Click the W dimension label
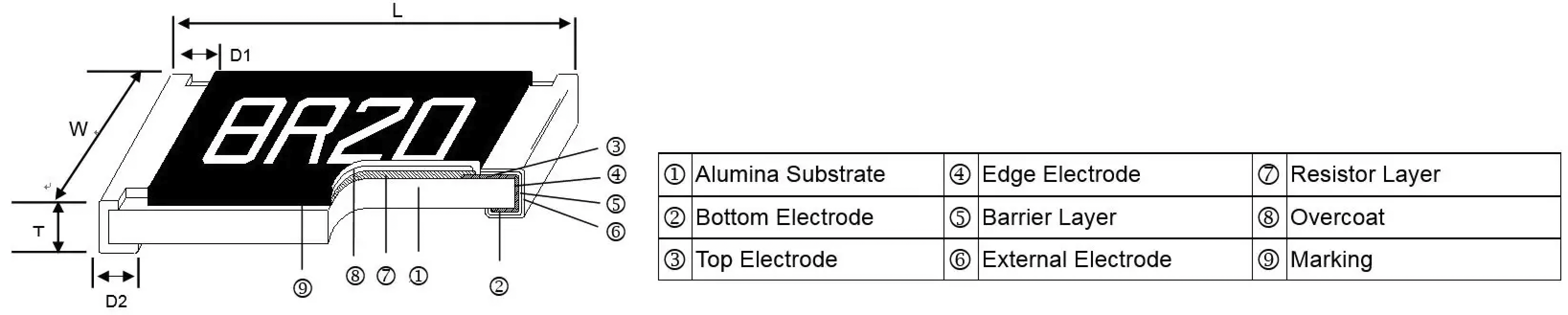Image resolution: width=1568 pixels, height=315 pixels. click(78, 130)
